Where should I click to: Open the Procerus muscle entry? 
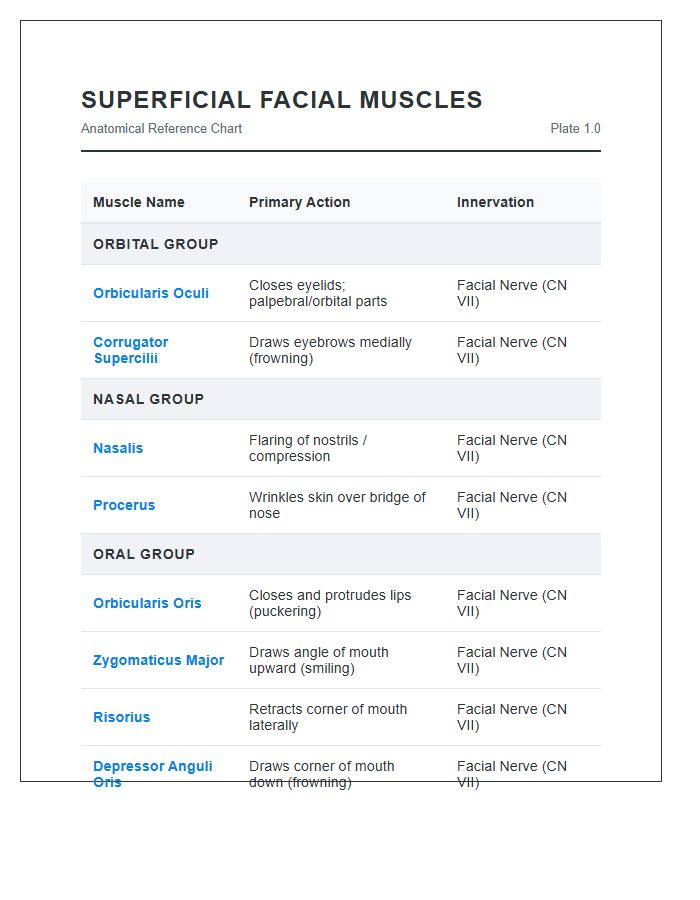pyautogui.click(x=124, y=505)
